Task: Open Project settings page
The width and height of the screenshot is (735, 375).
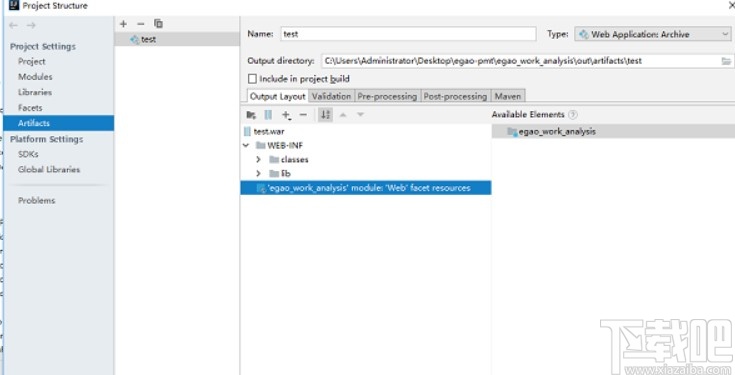Action: click(32, 61)
